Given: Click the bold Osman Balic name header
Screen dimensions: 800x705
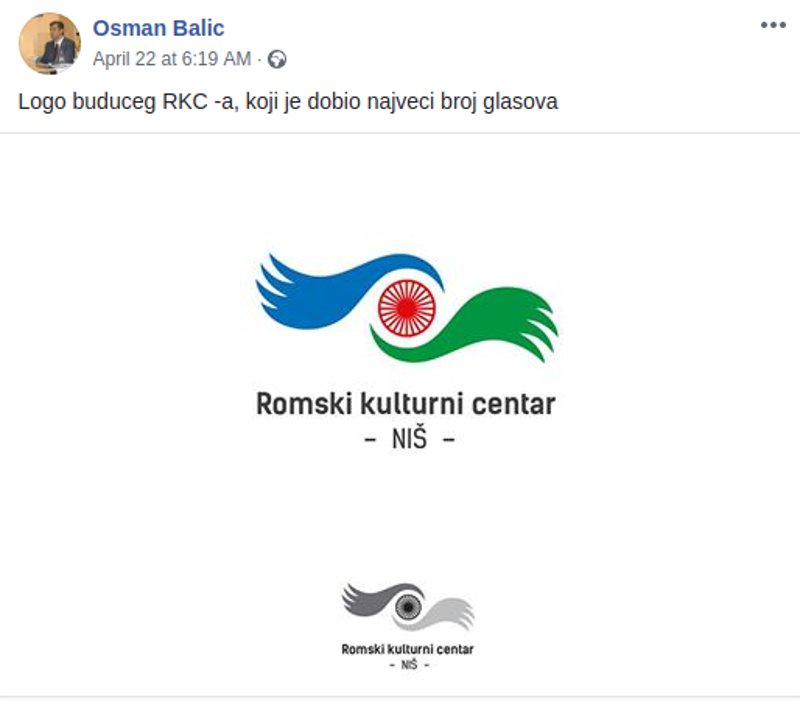Looking at the screenshot, I should pyautogui.click(x=160, y=28).
